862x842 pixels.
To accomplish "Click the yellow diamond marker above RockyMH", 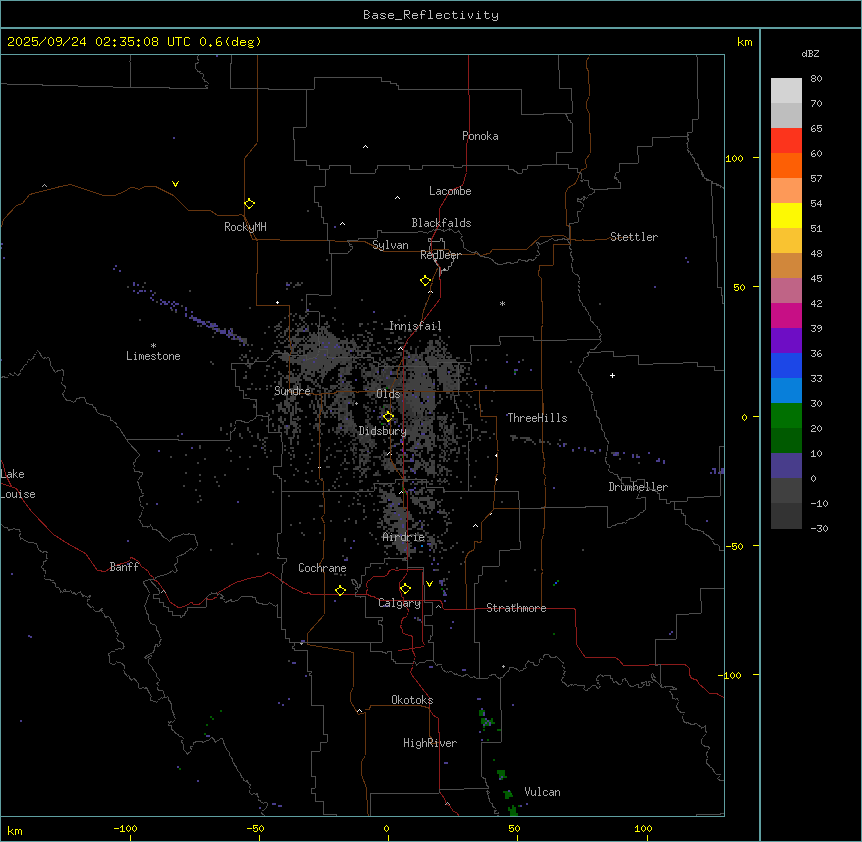I will [249, 203].
